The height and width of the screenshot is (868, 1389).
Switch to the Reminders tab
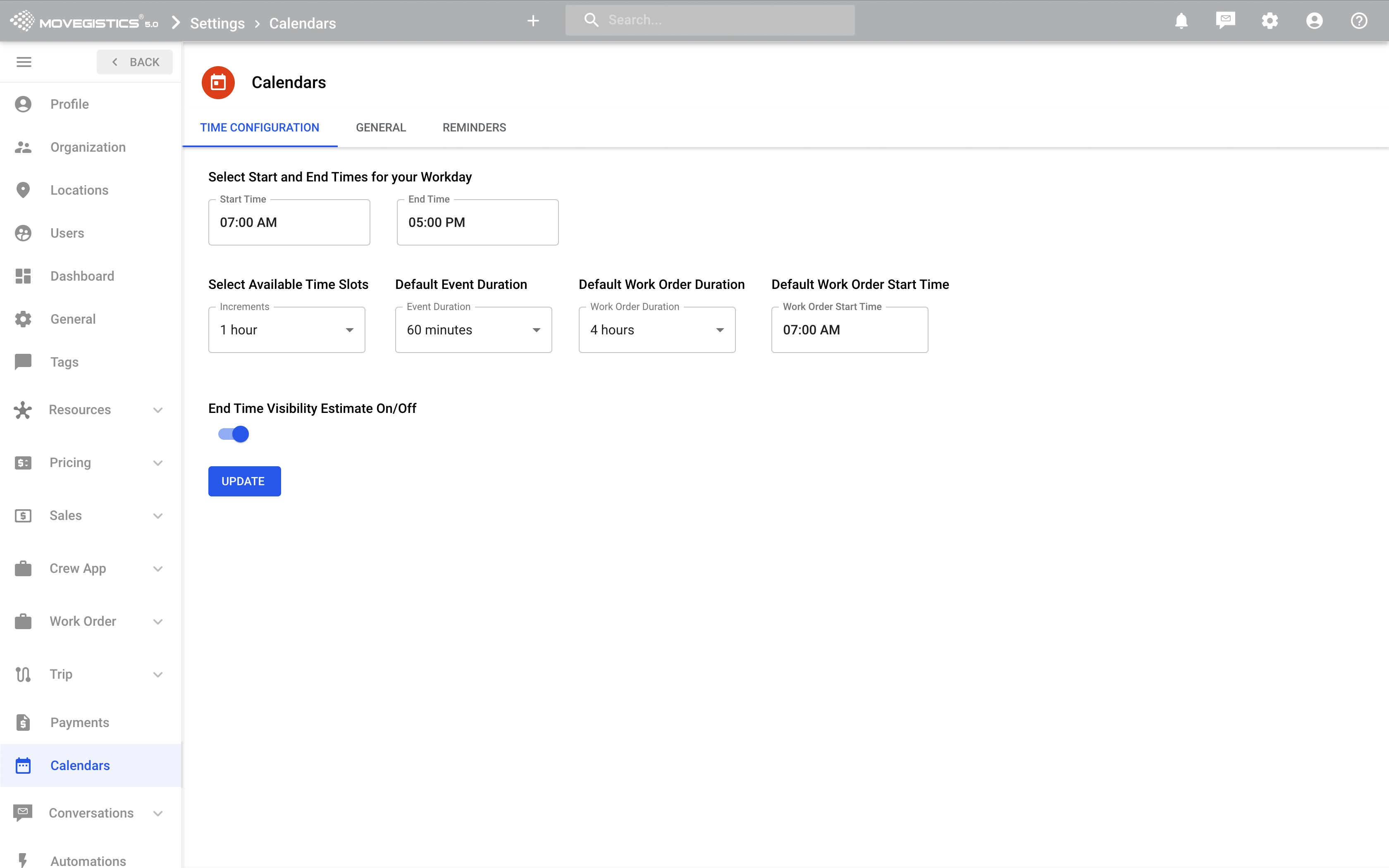click(x=474, y=127)
